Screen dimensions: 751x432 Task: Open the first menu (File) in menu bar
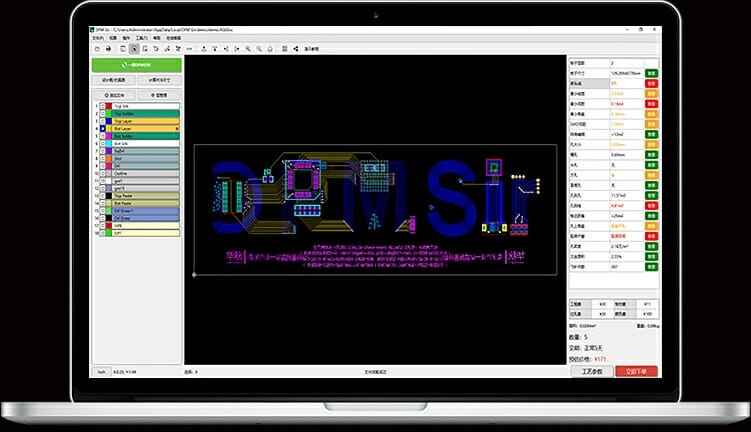(98, 38)
